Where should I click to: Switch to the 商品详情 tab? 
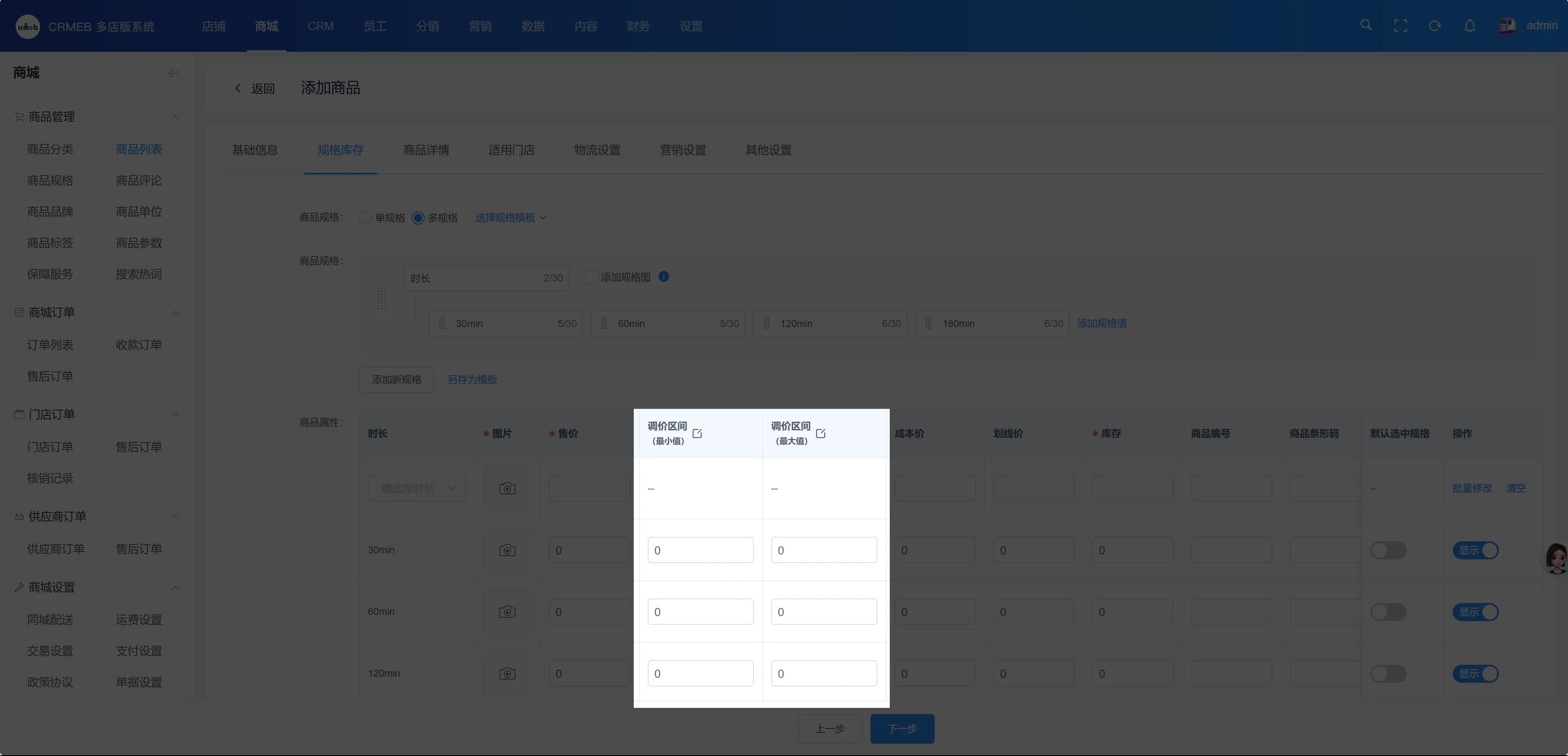pyautogui.click(x=426, y=150)
